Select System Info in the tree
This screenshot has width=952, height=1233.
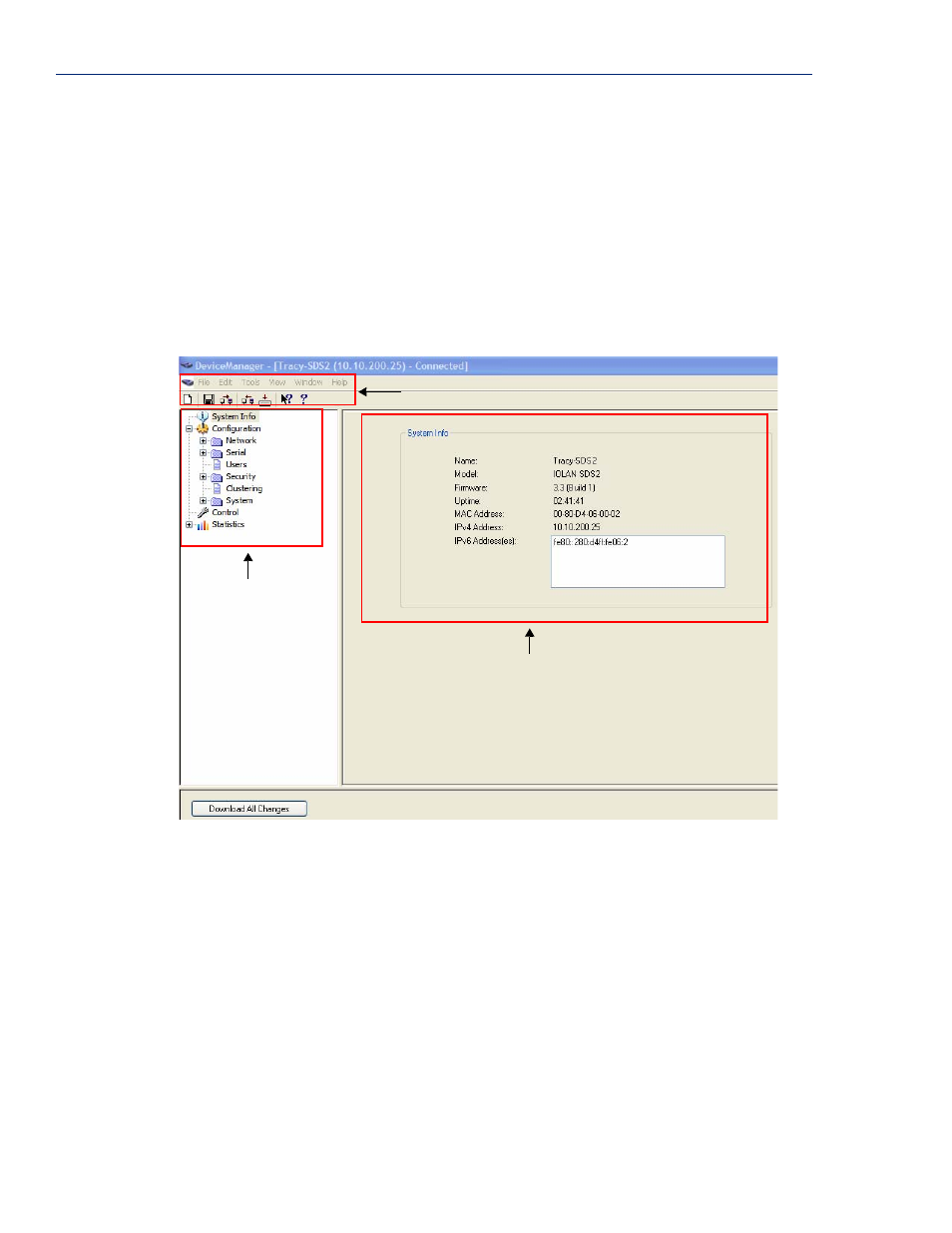click(234, 416)
